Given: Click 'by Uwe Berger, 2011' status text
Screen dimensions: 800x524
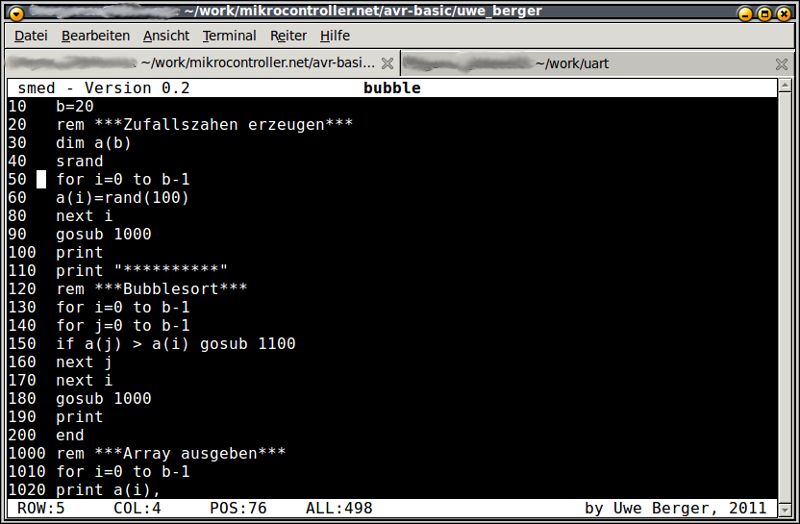Looking at the screenshot, I should [x=676, y=508].
